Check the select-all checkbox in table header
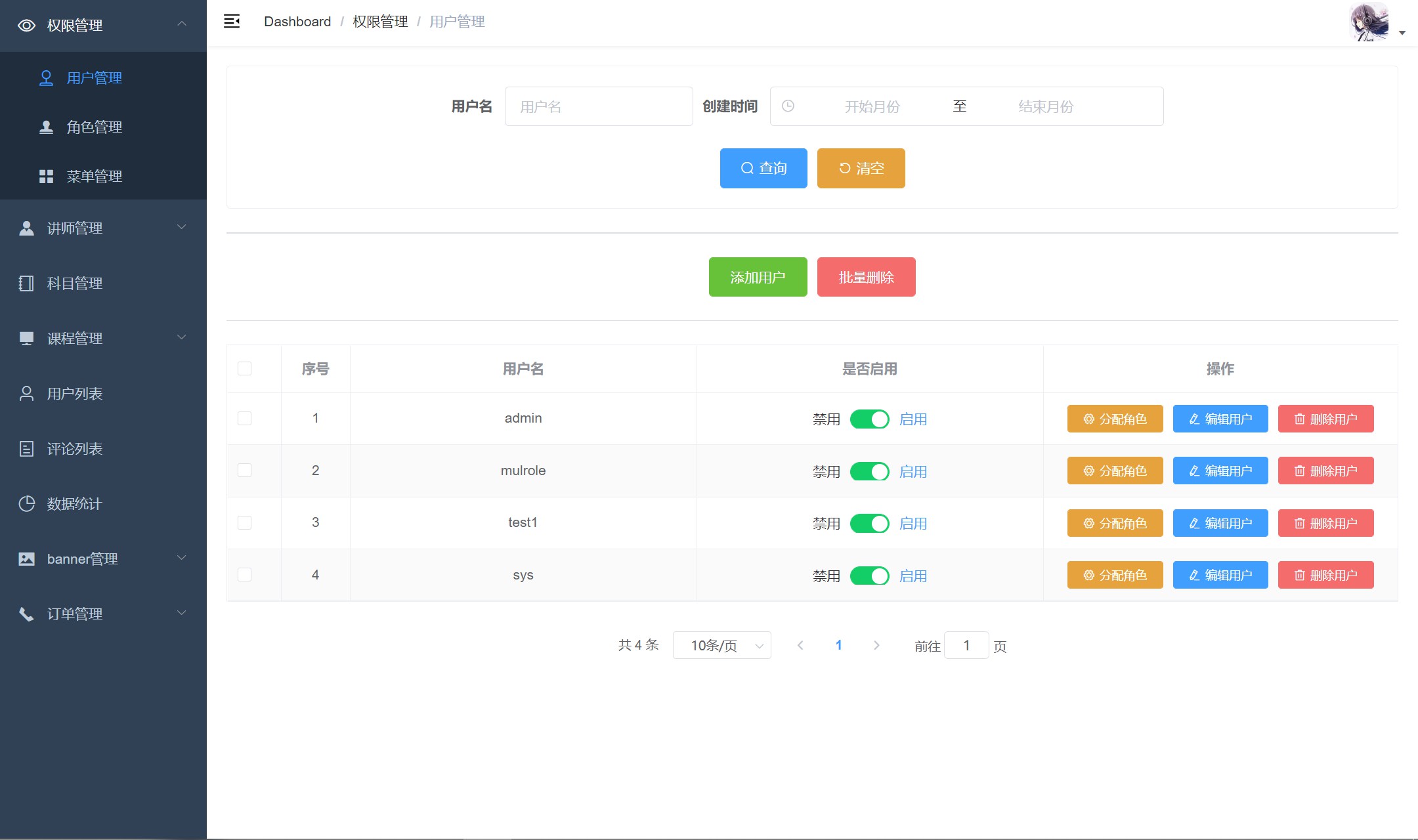 tap(244, 369)
